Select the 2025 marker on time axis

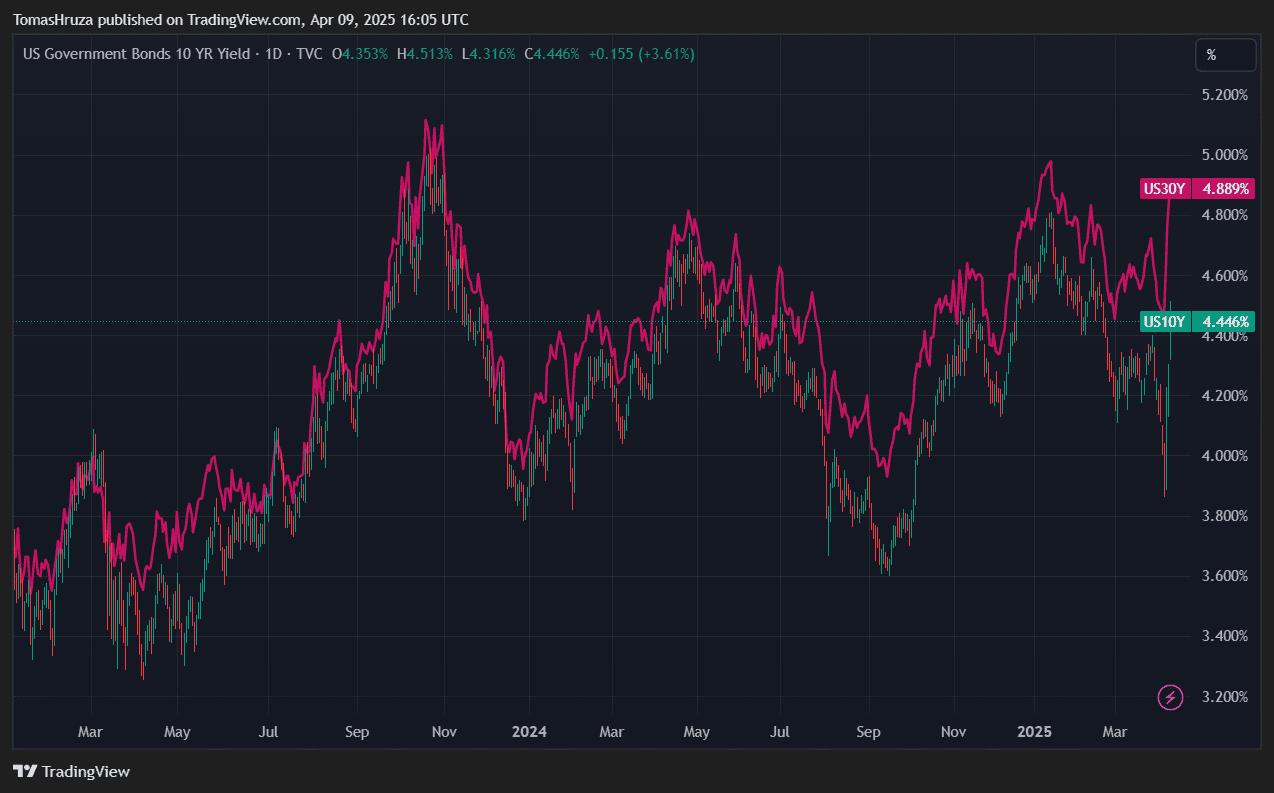1034,732
